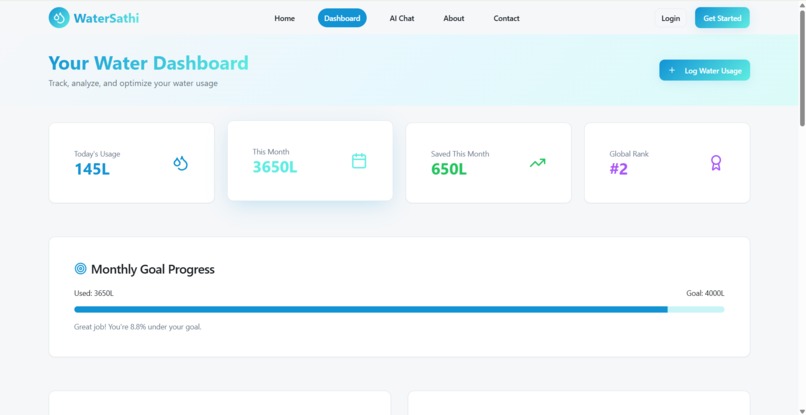
Task: Click the "Your Water Dashboard" heading
Action: click(x=149, y=63)
